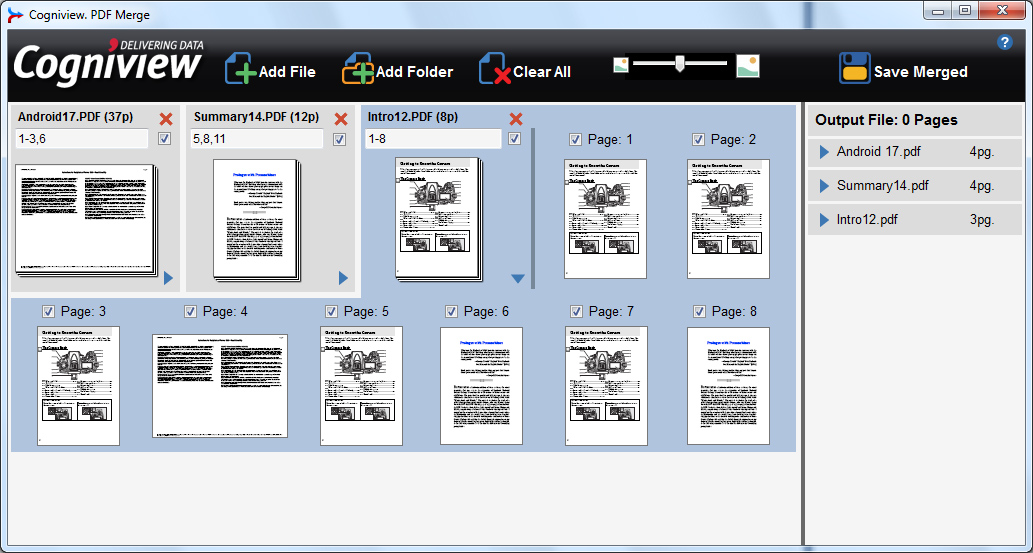The width and height of the screenshot is (1033, 553).
Task: Click the 4pg. count beside Android 17.pdf
Action: [982, 152]
